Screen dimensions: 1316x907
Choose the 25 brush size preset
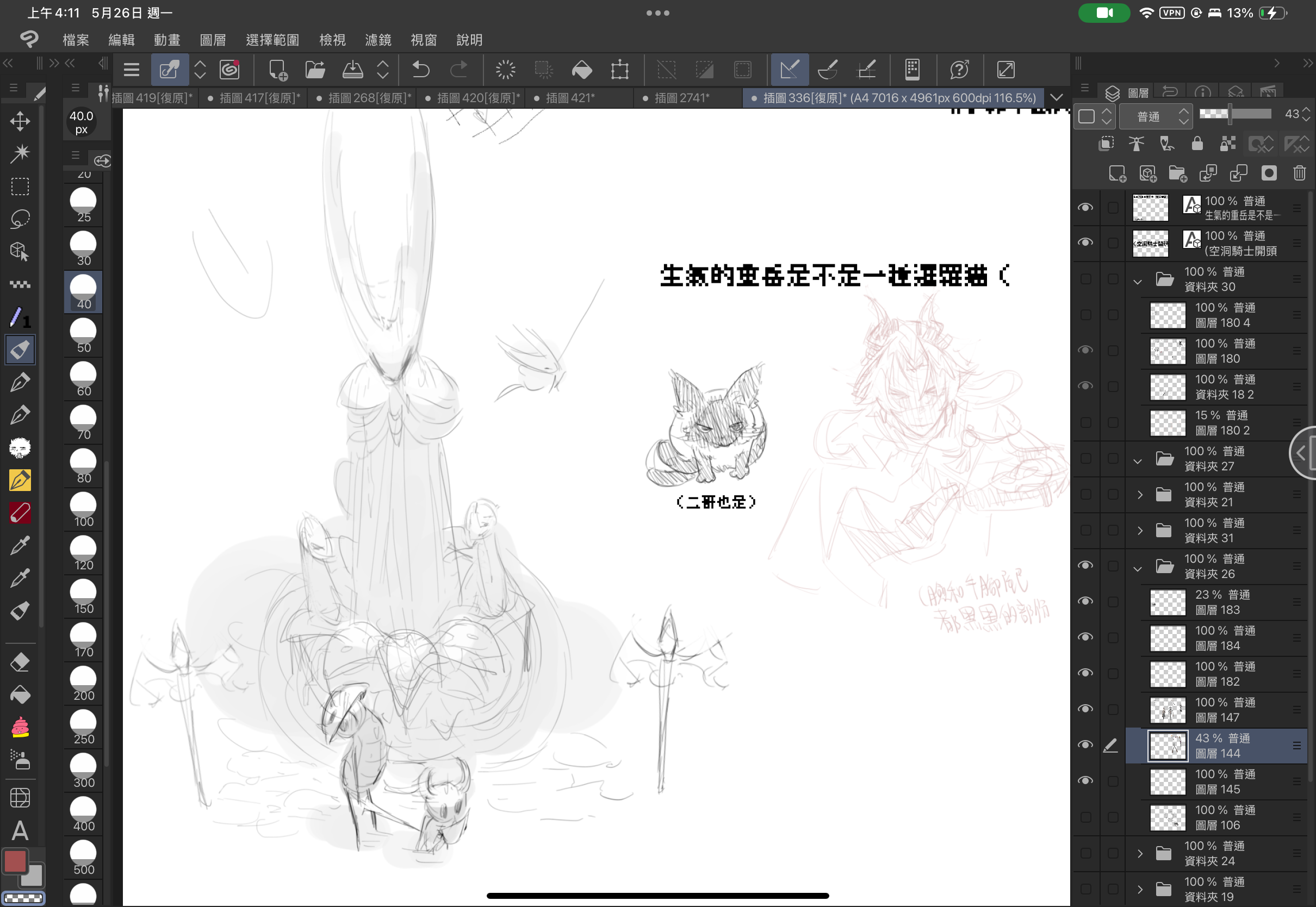point(84,206)
